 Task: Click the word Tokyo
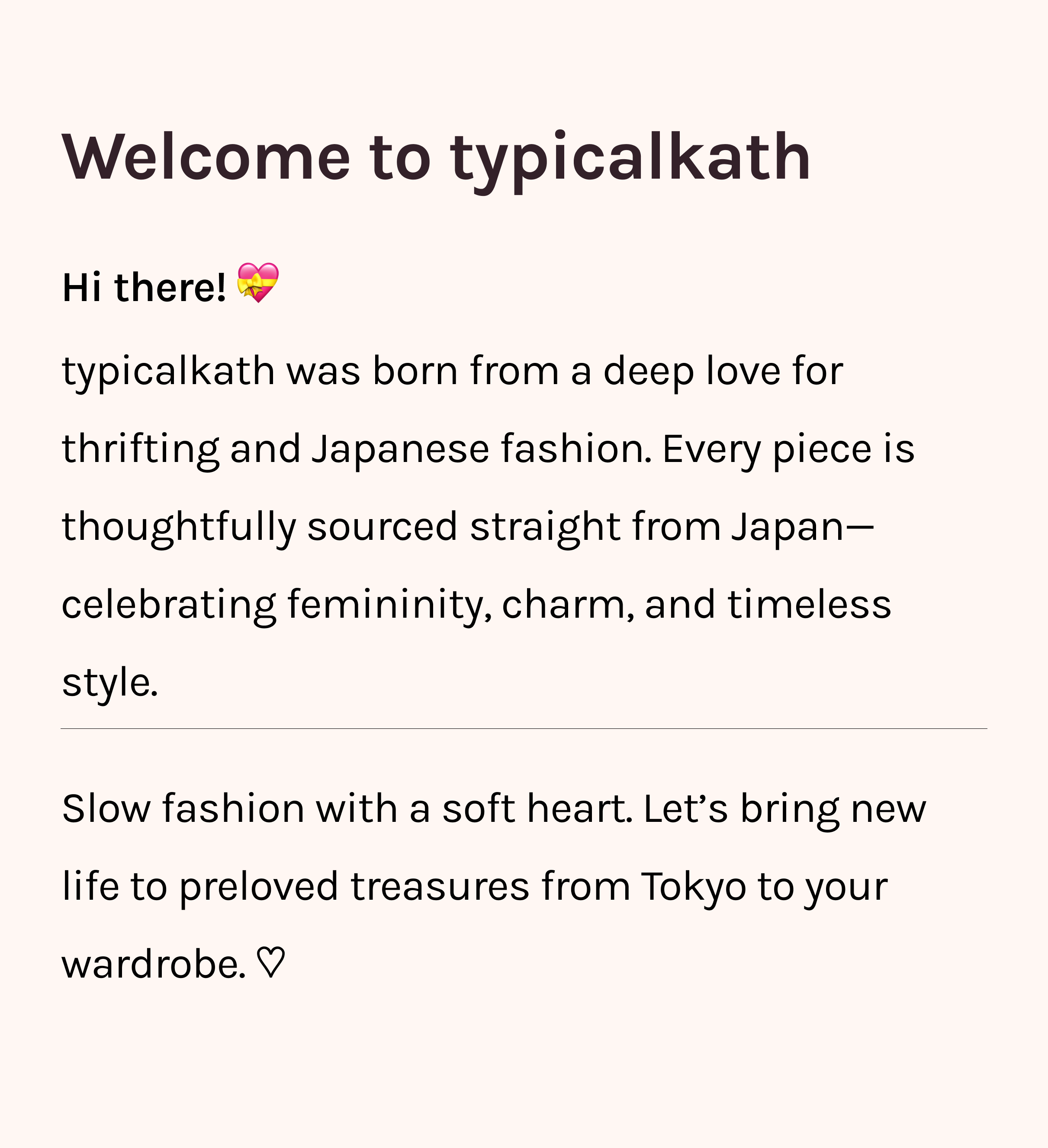click(693, 887)
